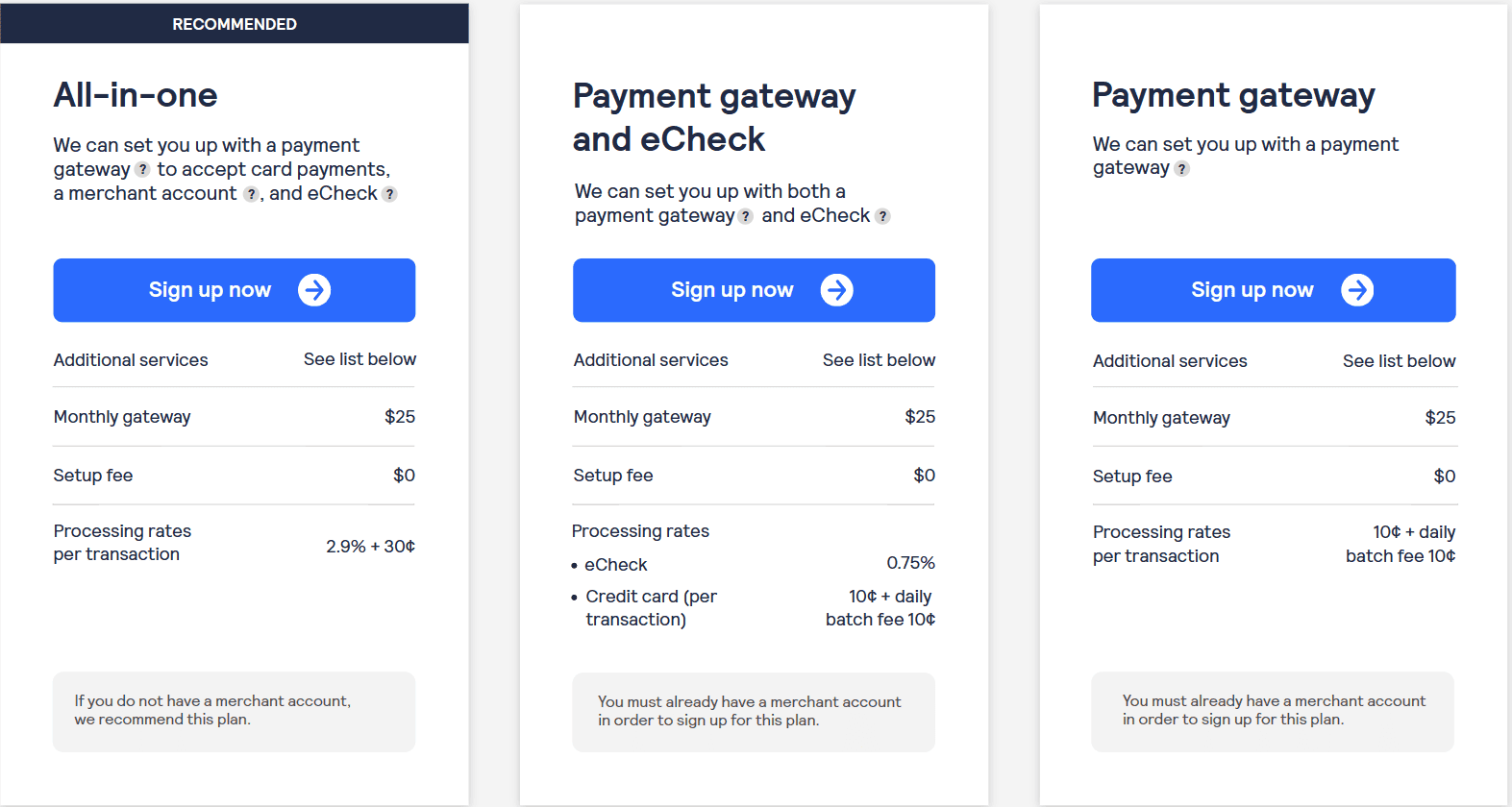Click the arrow icon on the Payment gateway Sign up button

click(x=1357, y=290)
